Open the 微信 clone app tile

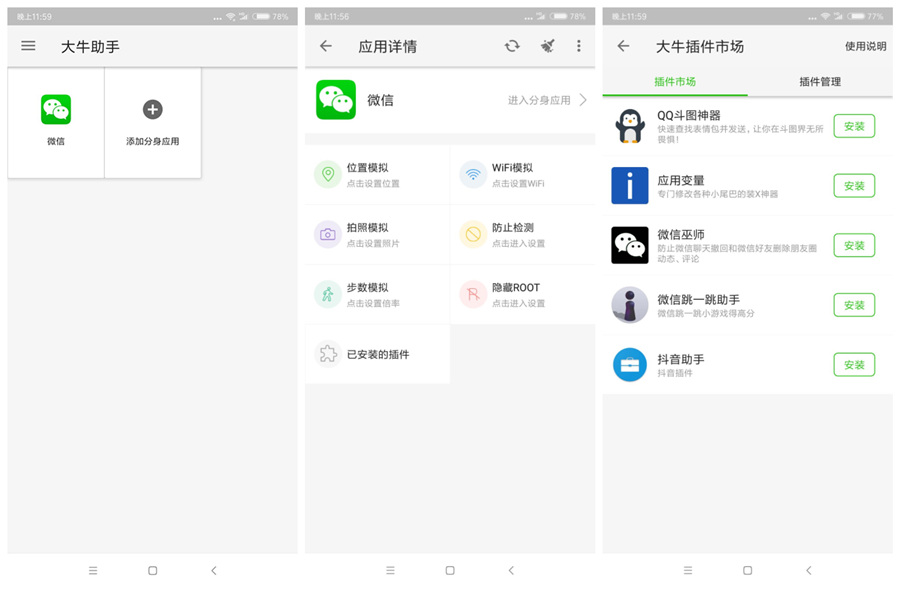pos(56,121)
